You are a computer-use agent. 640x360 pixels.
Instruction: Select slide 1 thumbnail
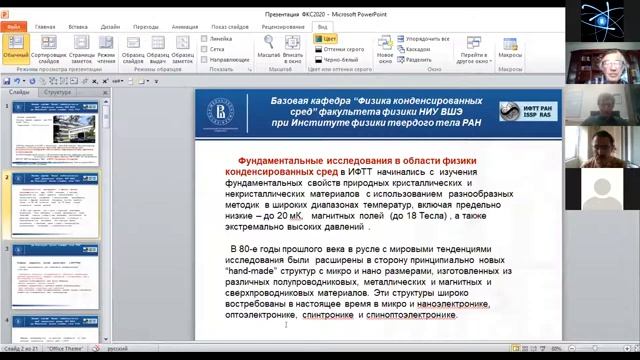tap(55, 133)
